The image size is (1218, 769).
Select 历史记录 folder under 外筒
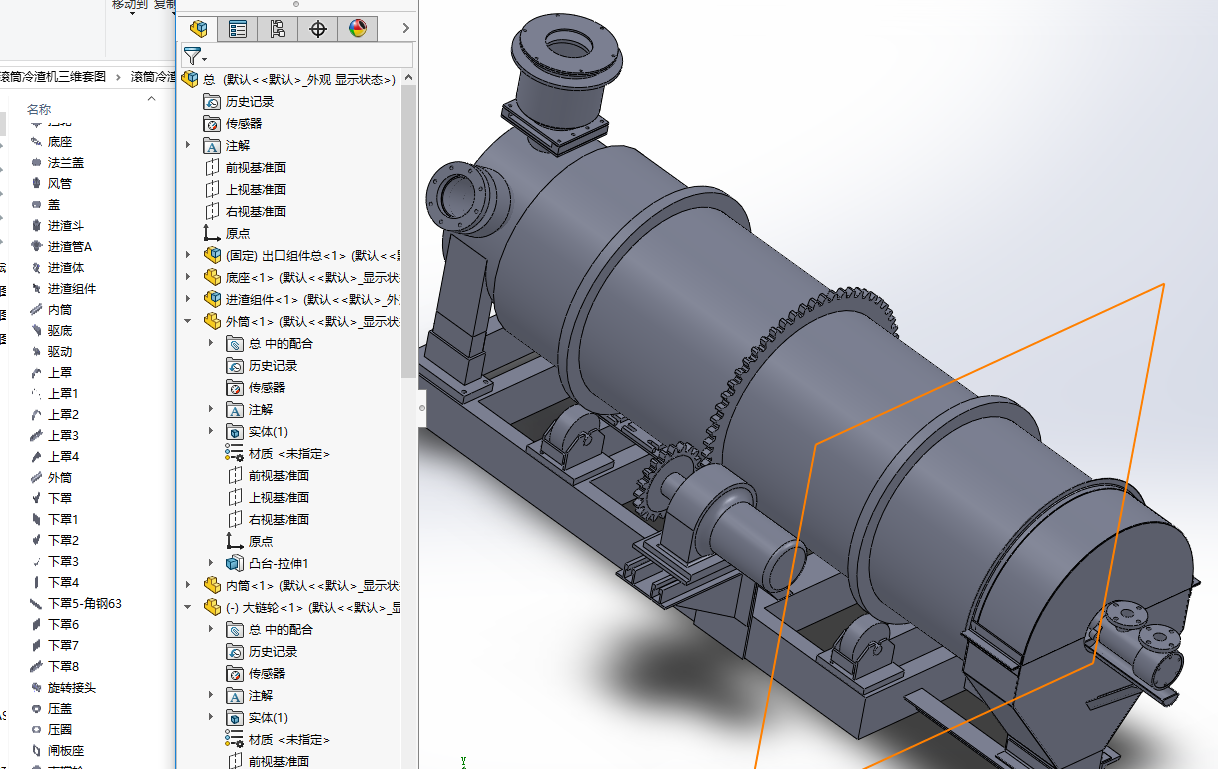coord(272,365)
